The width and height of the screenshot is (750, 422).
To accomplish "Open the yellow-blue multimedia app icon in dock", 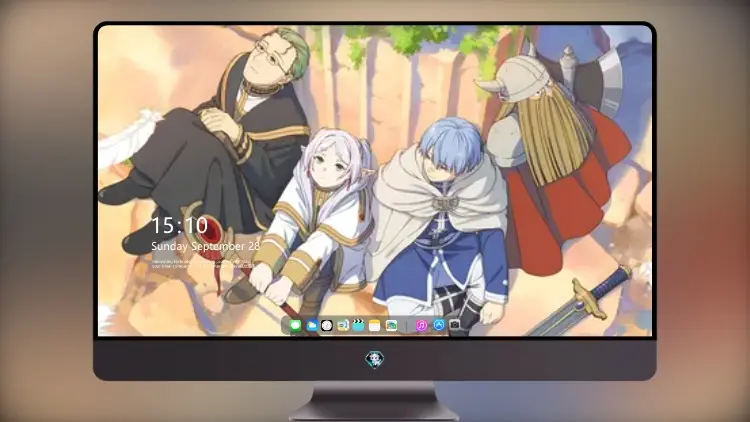I will pos(342,326).
